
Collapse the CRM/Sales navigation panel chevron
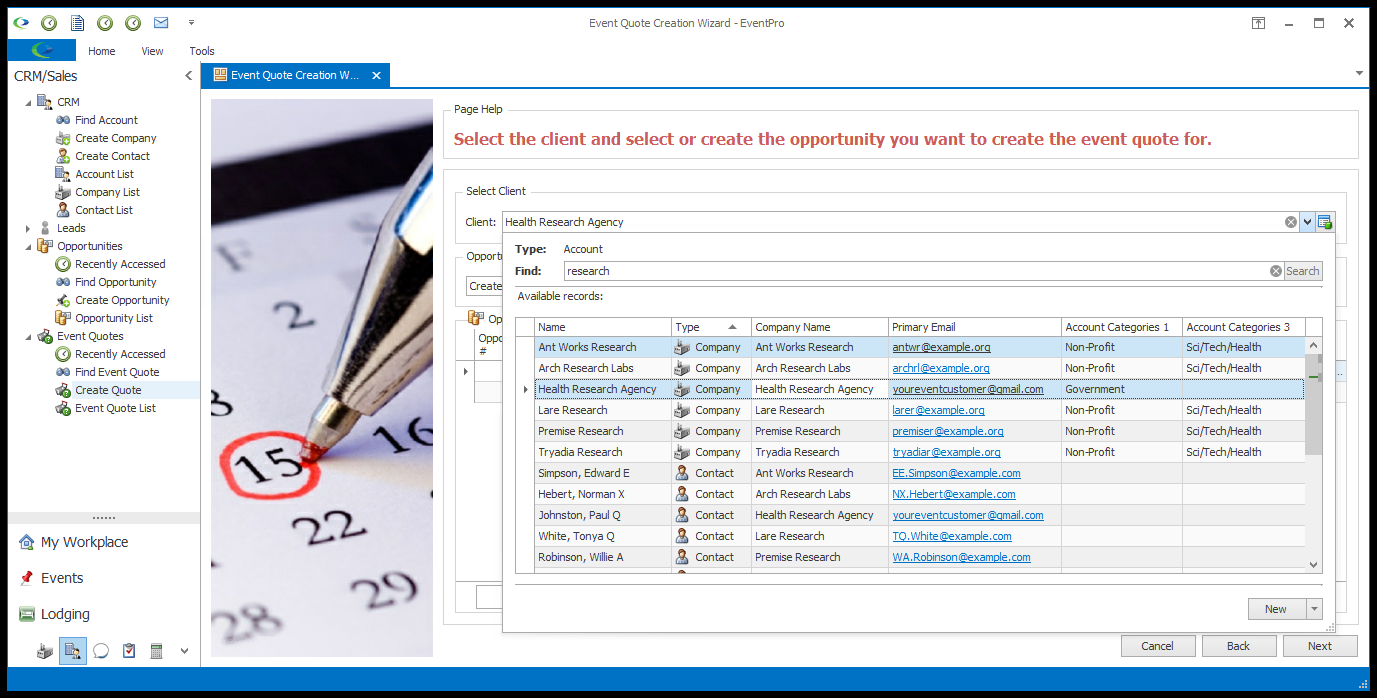coord(188,76)
